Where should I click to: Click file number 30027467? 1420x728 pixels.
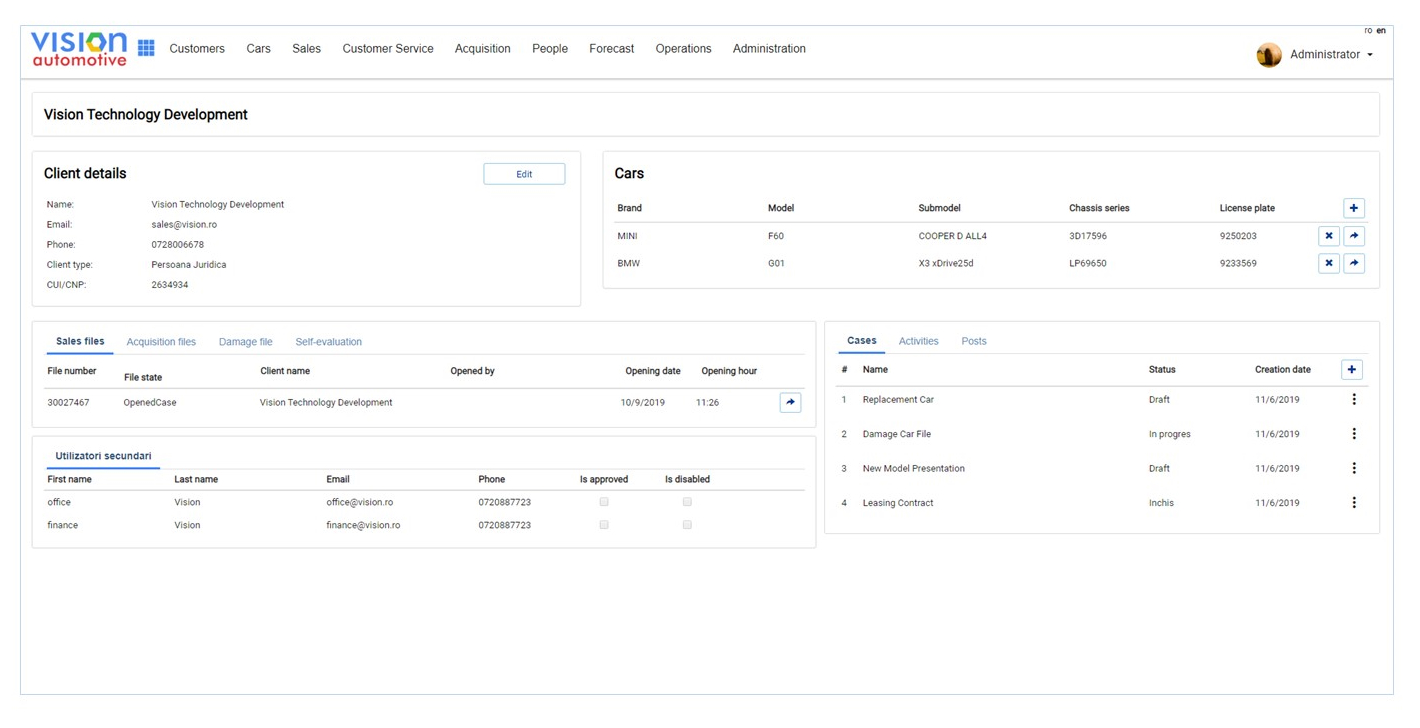[x=68, y=402]
